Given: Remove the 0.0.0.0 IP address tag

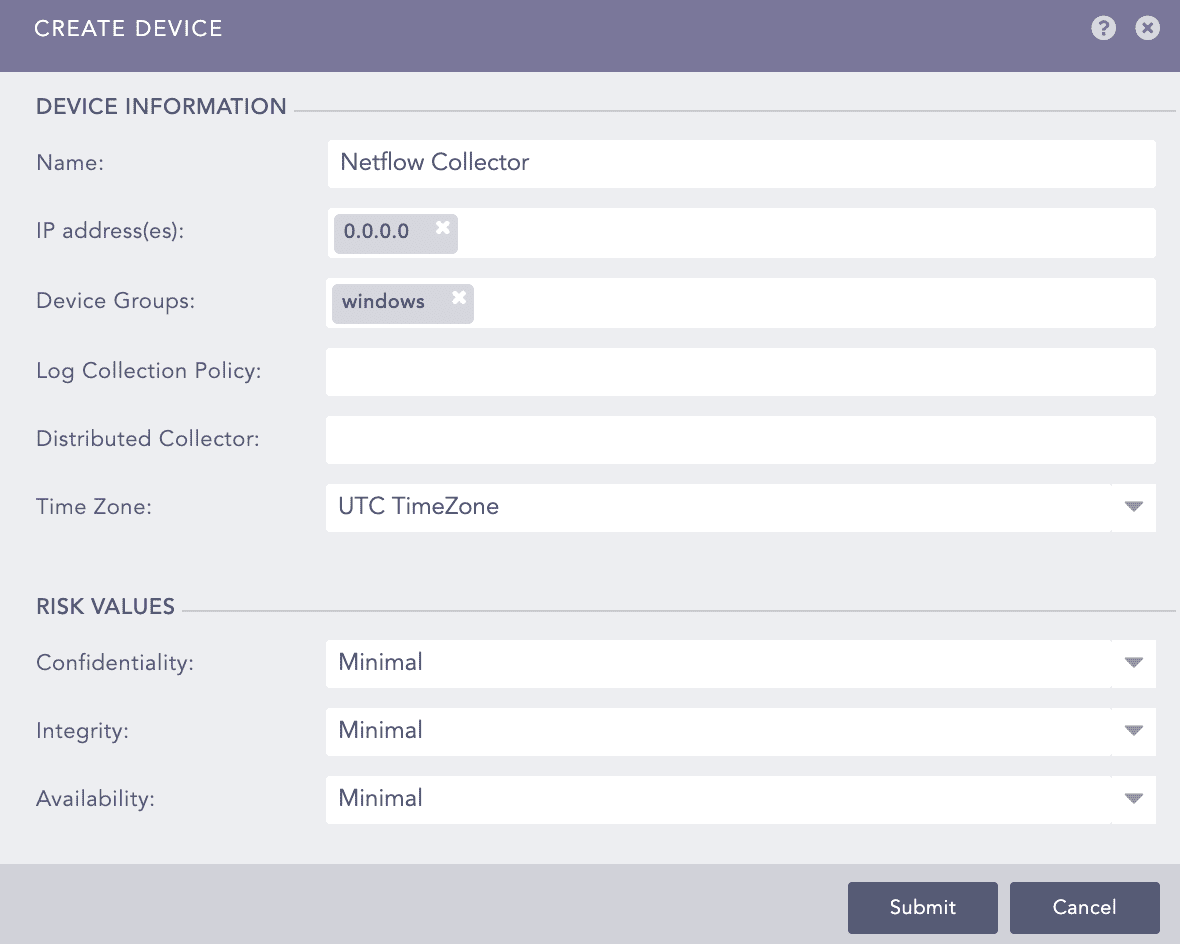Looking at the screenshot, I should pyautogui.click(x=442, y=228).
